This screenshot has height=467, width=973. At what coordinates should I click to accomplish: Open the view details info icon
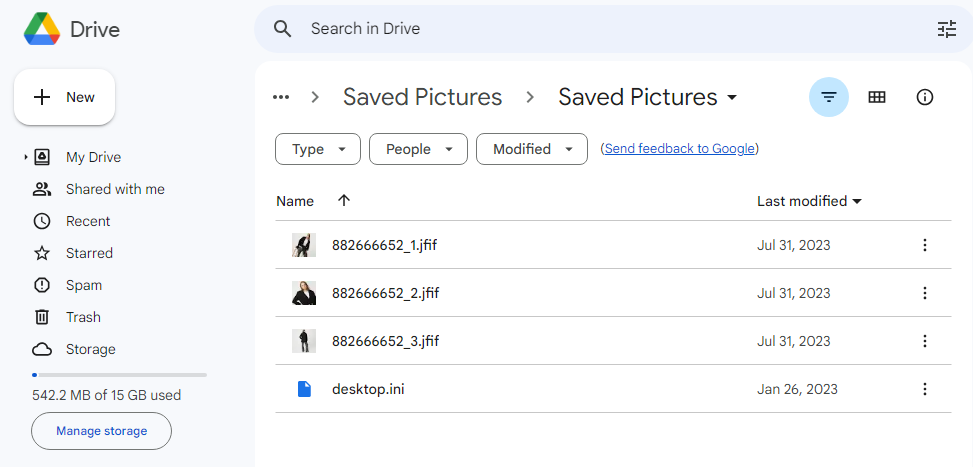[925, 97]
